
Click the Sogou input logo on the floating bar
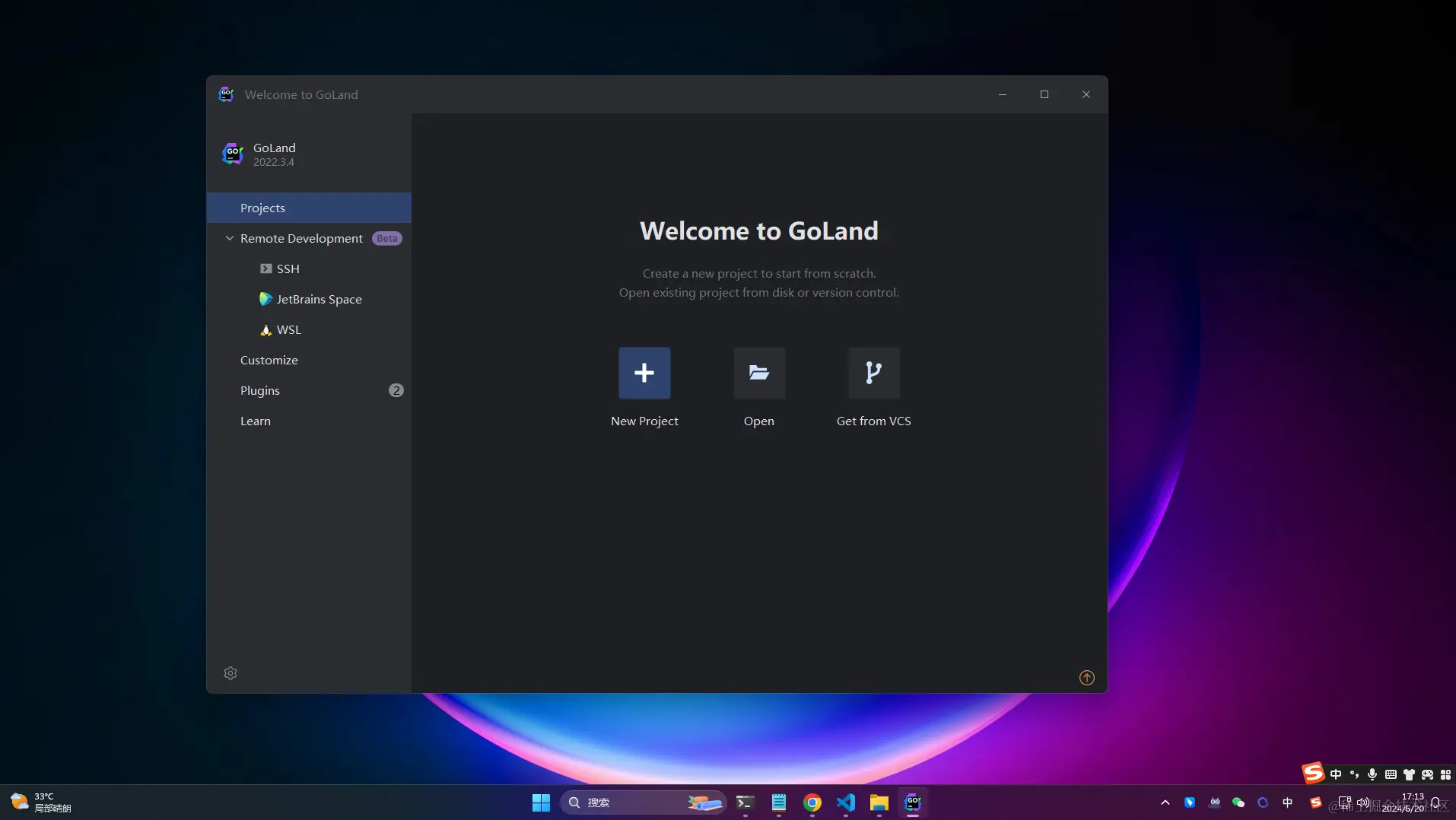(1313, 774)
